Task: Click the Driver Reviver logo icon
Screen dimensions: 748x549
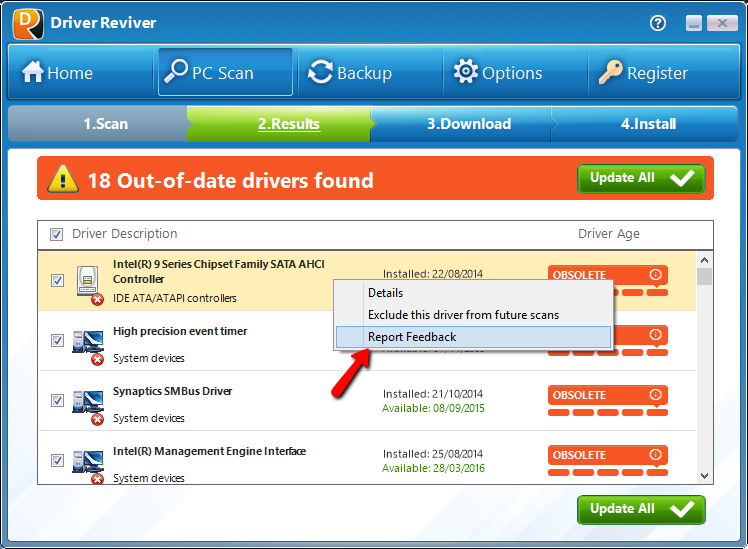Action: (x=28, y=24)
